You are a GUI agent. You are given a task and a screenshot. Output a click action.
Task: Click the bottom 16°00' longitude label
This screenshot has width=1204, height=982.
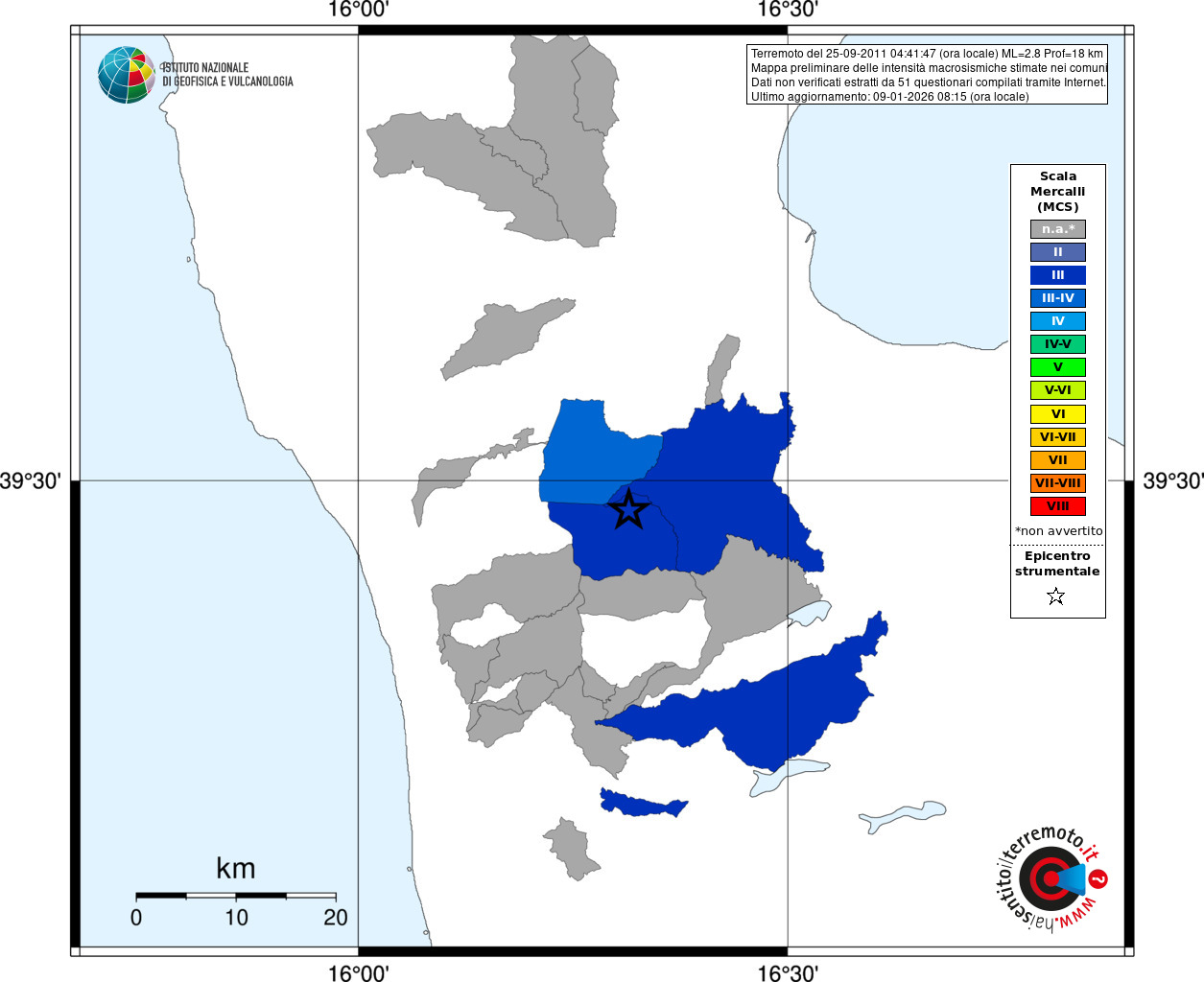click(358, 972)
